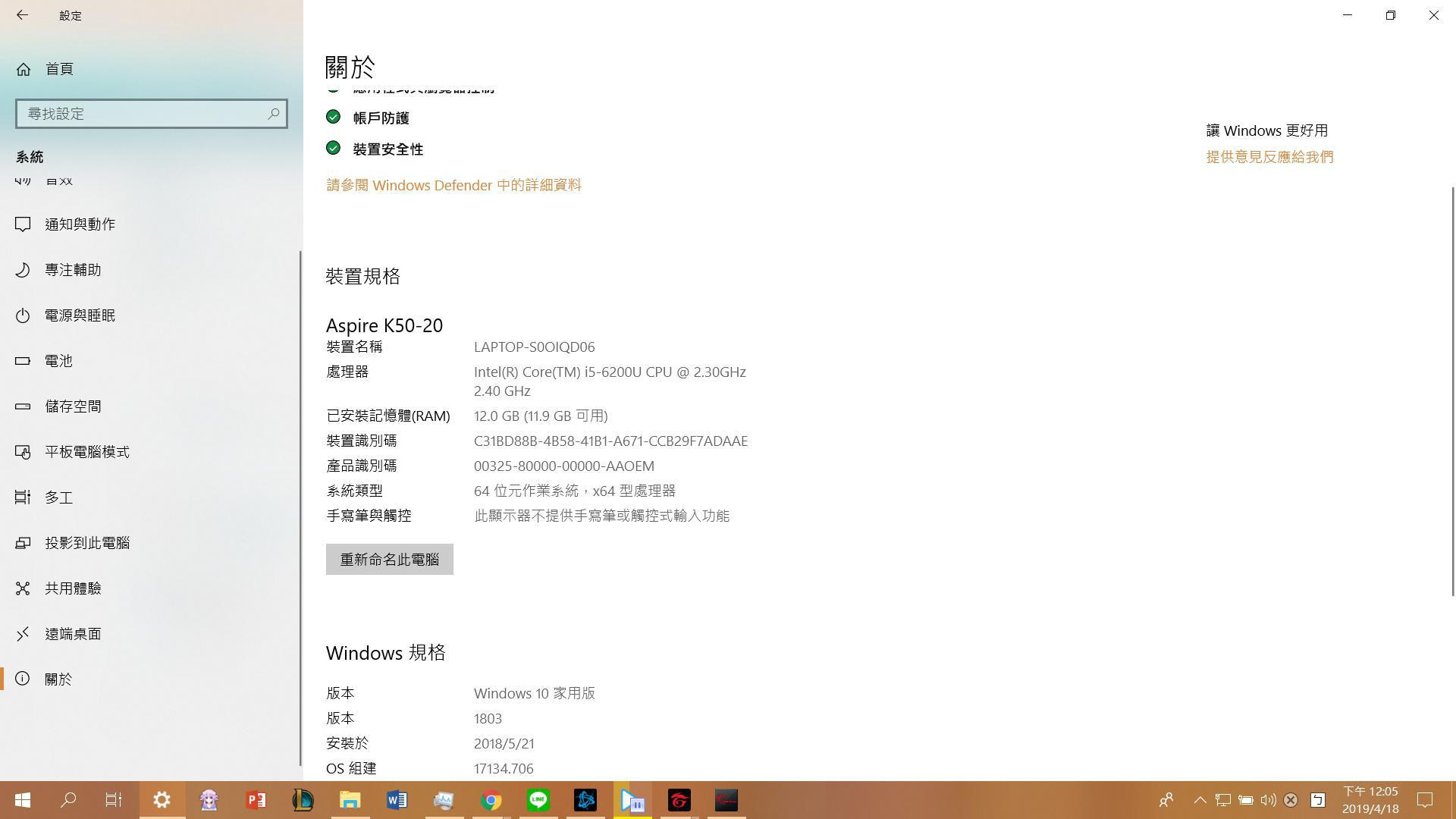
Task: Click the search magnifier in settings search box
Action: pos(274,114)
